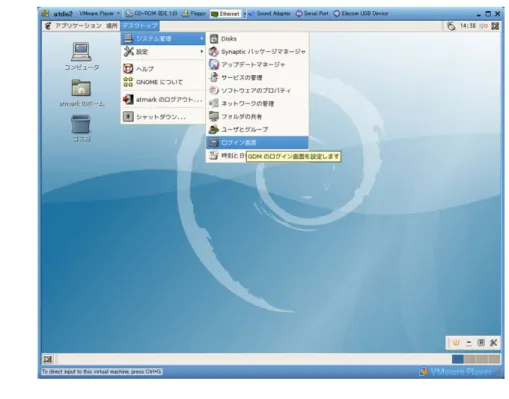
Task: Open ネットワークの管理 entry
Action: (257, 103)
